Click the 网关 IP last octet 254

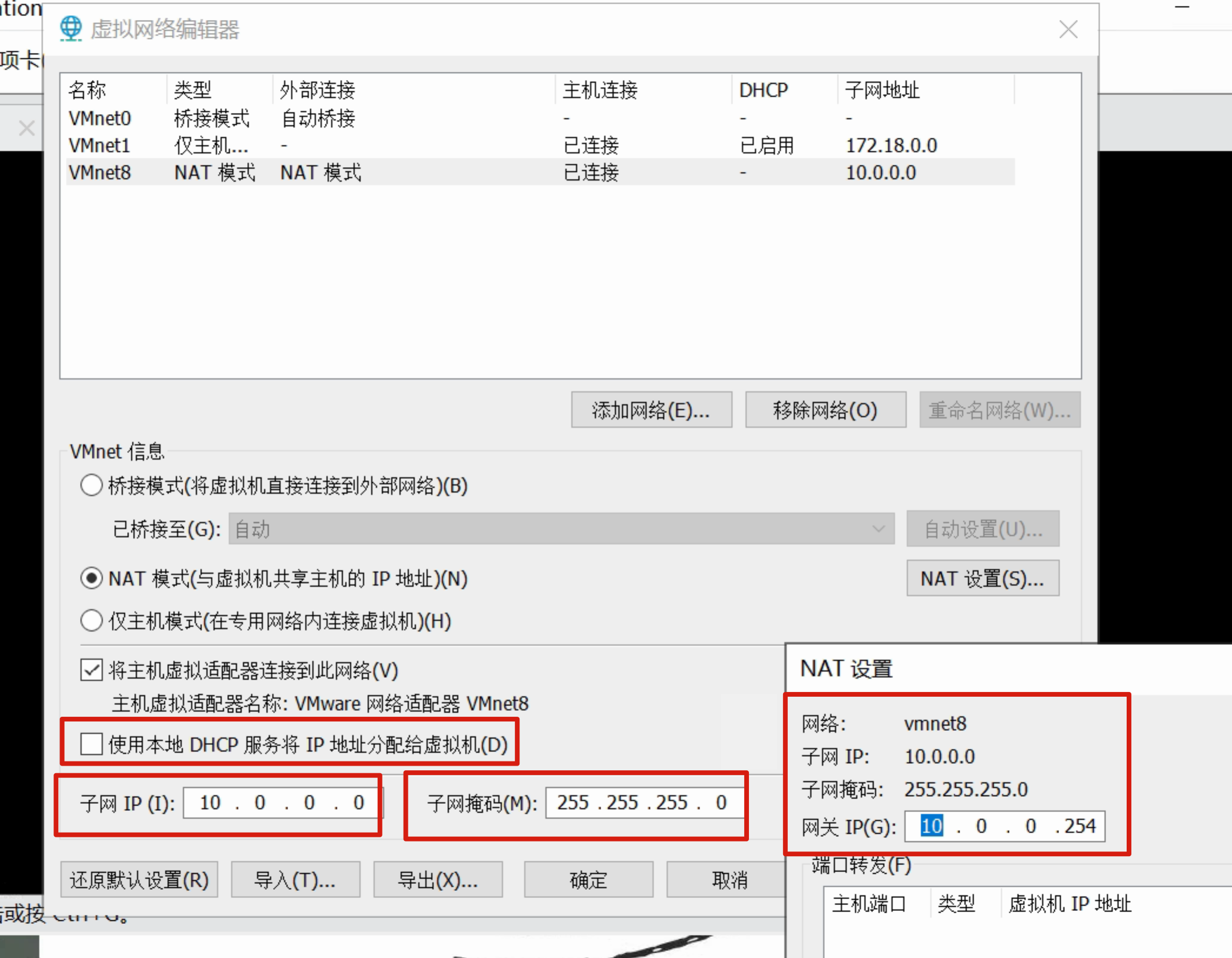(1080, 826)
